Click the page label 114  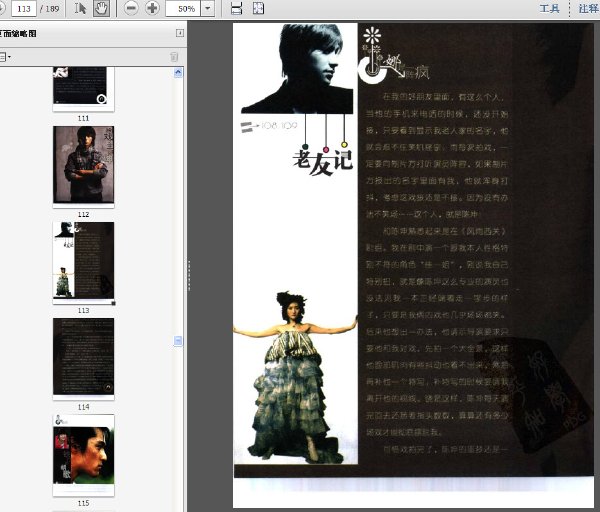coord(83,407)
